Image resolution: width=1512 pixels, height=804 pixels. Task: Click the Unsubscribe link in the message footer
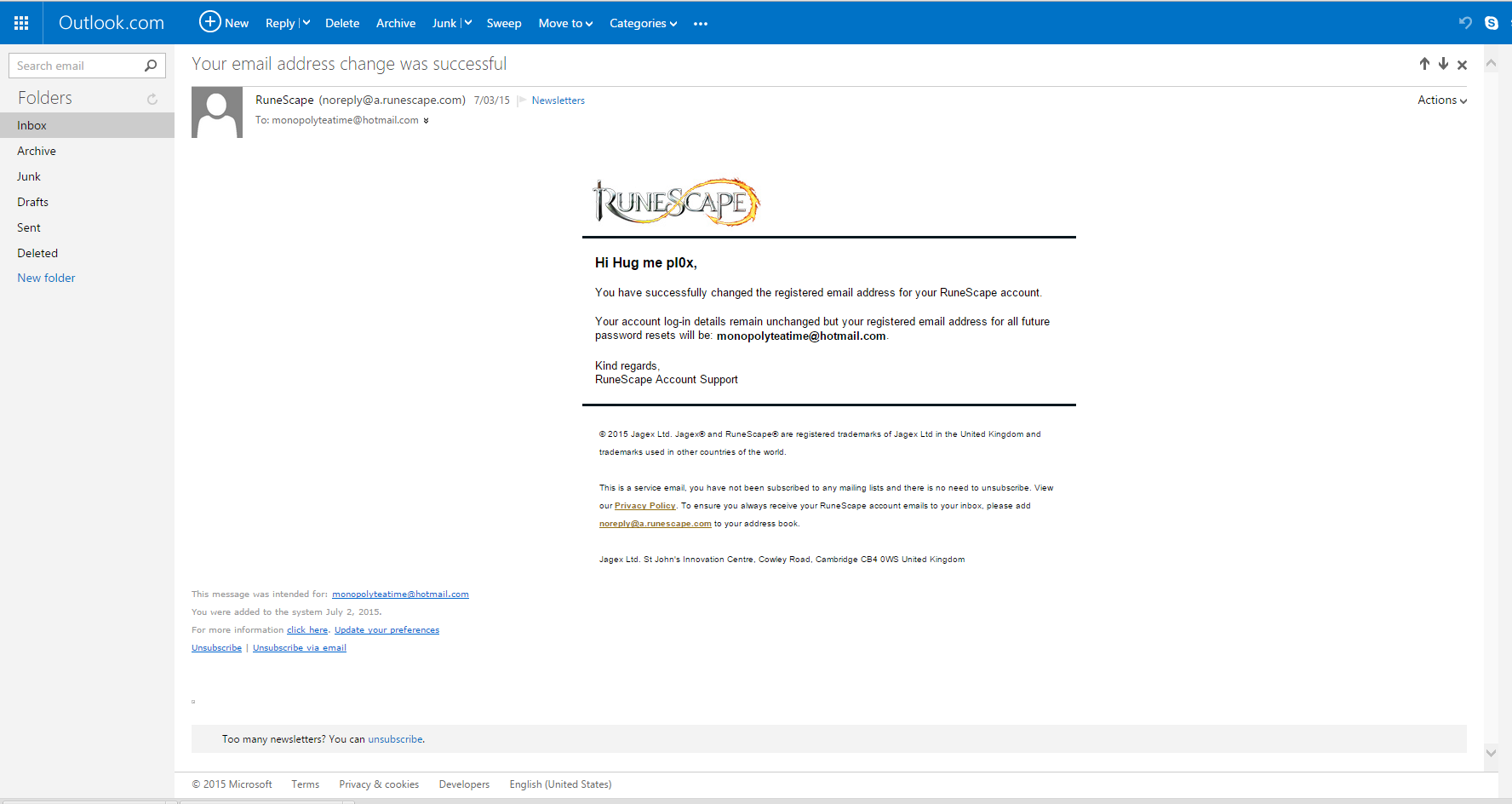(x=216, y=648)
